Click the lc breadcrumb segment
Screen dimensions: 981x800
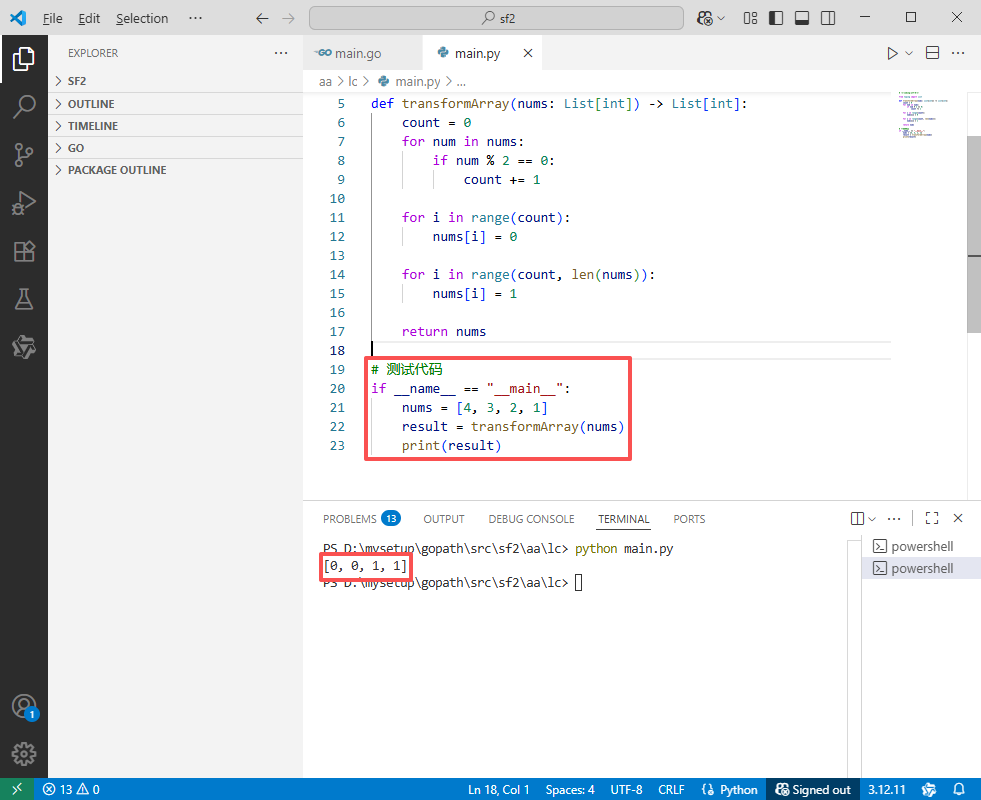[x=352, y=81]
